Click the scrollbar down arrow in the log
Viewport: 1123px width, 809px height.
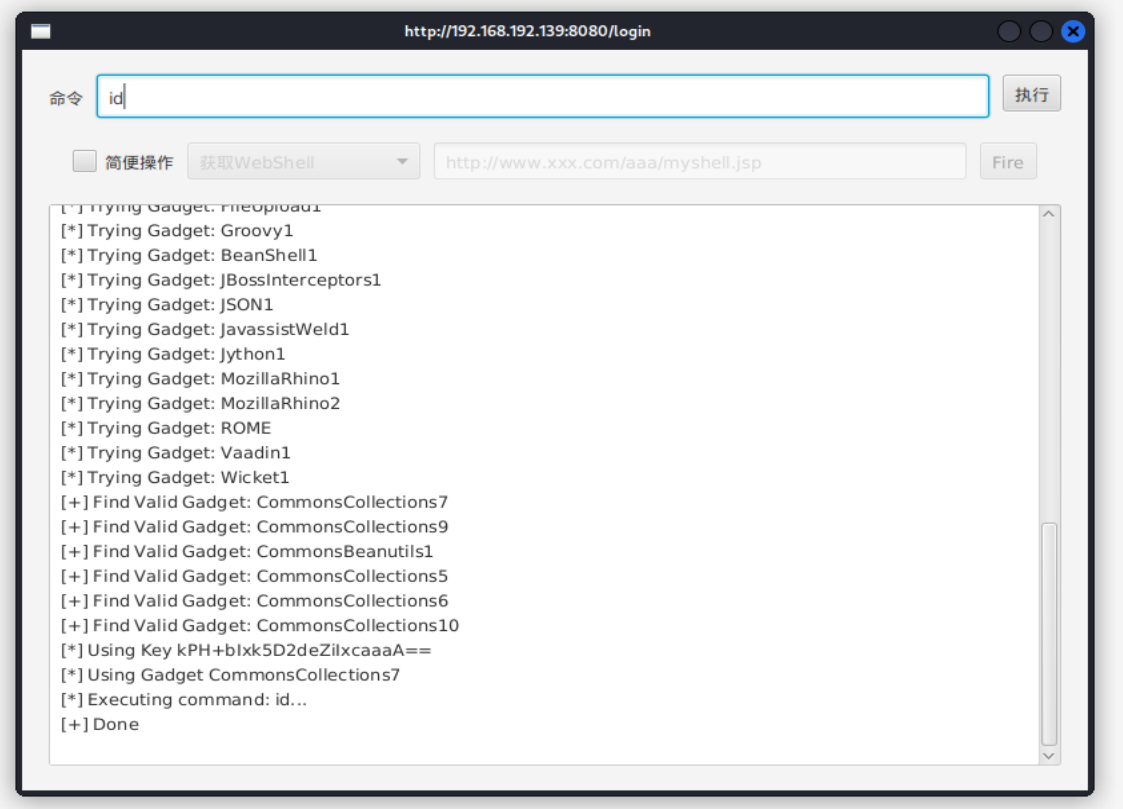click(x=1049, y=755)
